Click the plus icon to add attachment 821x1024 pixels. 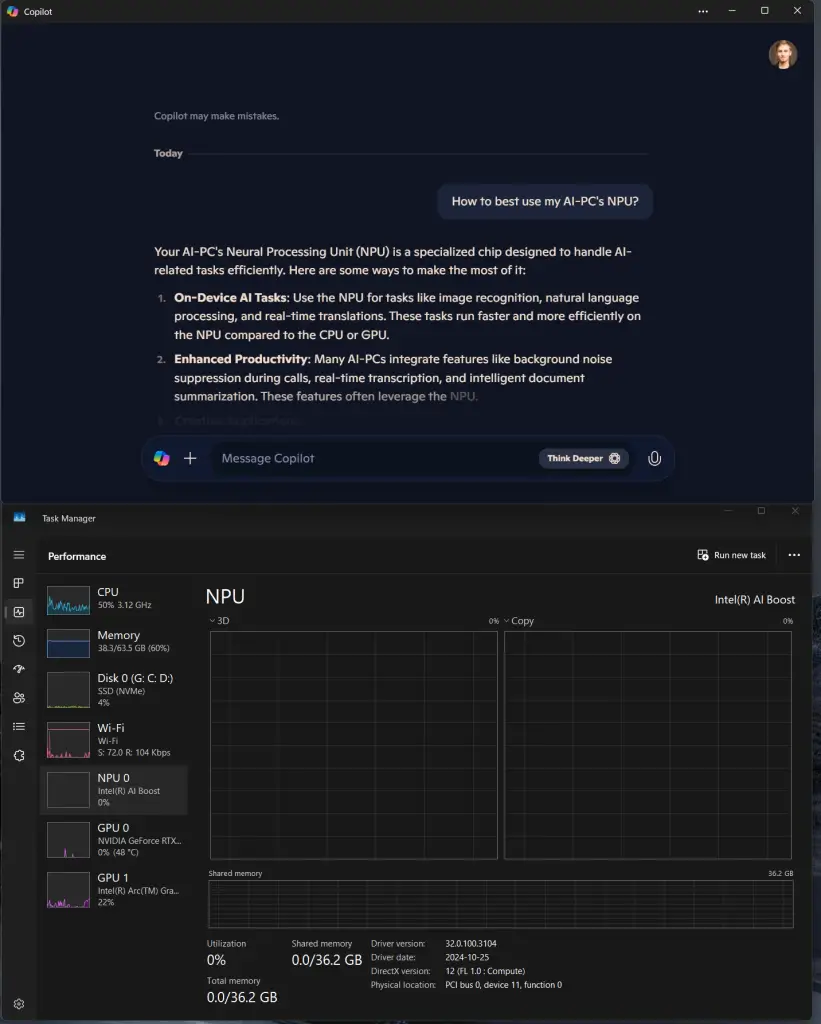point(190,458)
